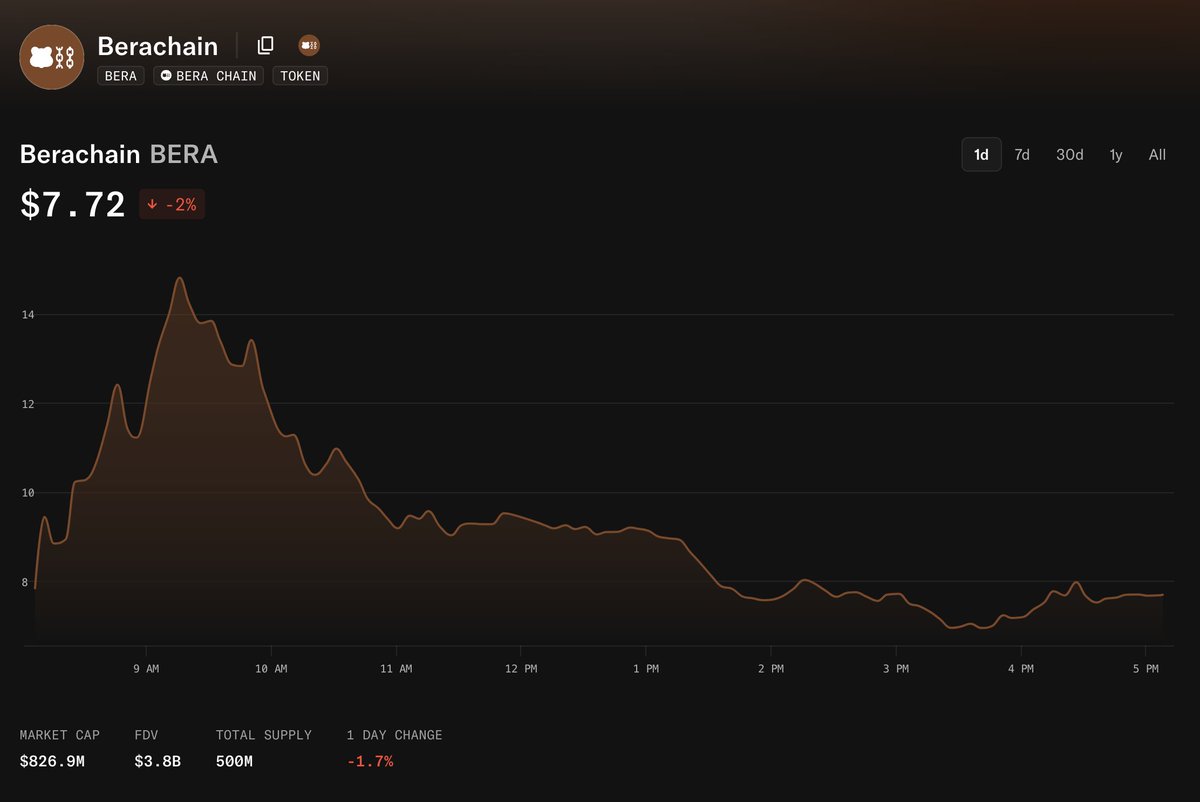Click the $7.72 current price
The image size is (1200, 802).
coord(73,204)
